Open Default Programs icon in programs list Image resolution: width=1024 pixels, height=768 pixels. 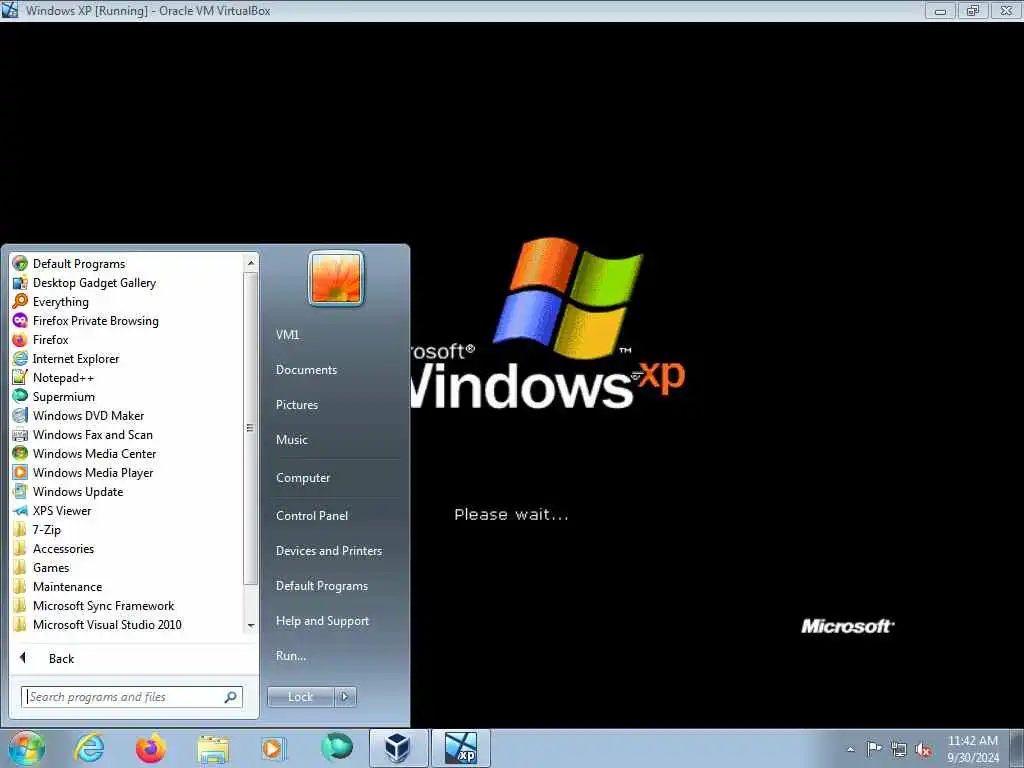(20, 264)
